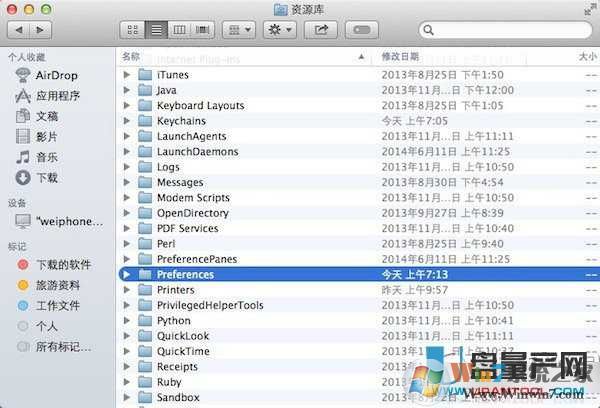Sort by the 名称 column header
Viewport: 600px width, 408px height.
[131, 57]
